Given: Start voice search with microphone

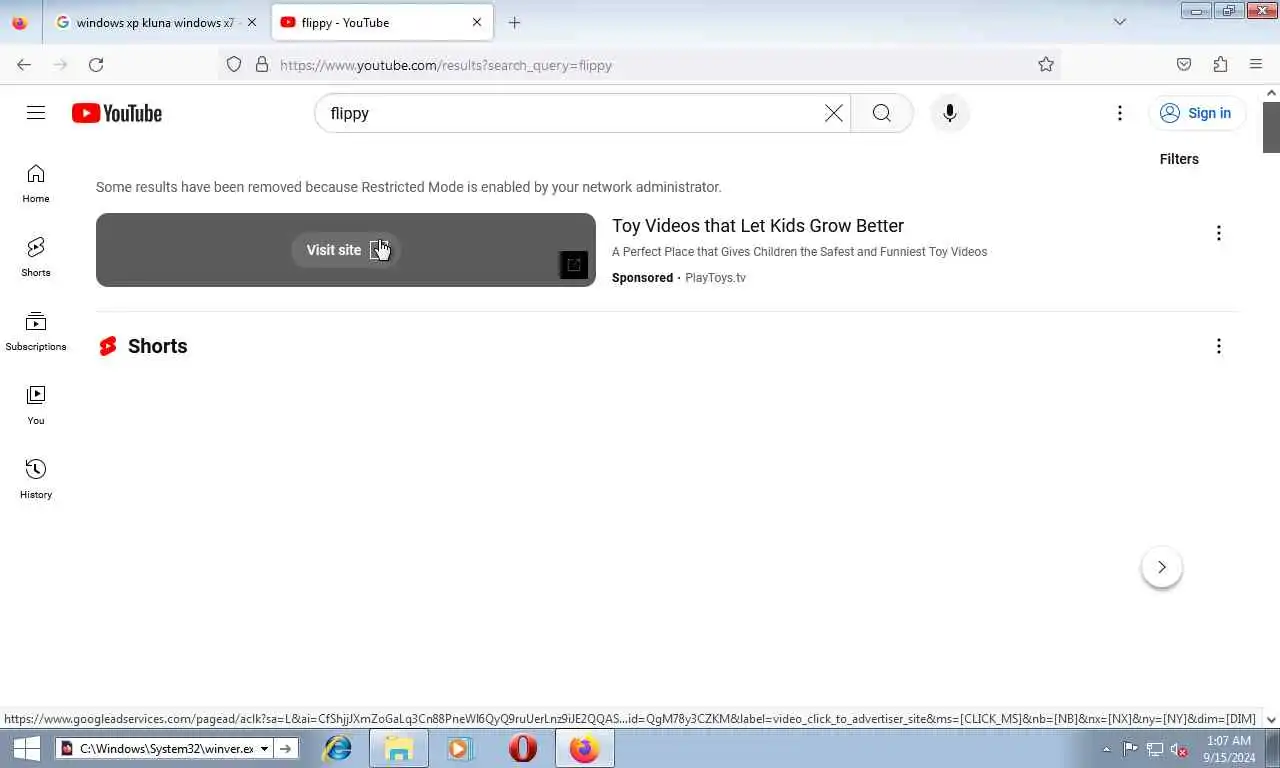Looking at the screenshot, I should click(950, 113).
